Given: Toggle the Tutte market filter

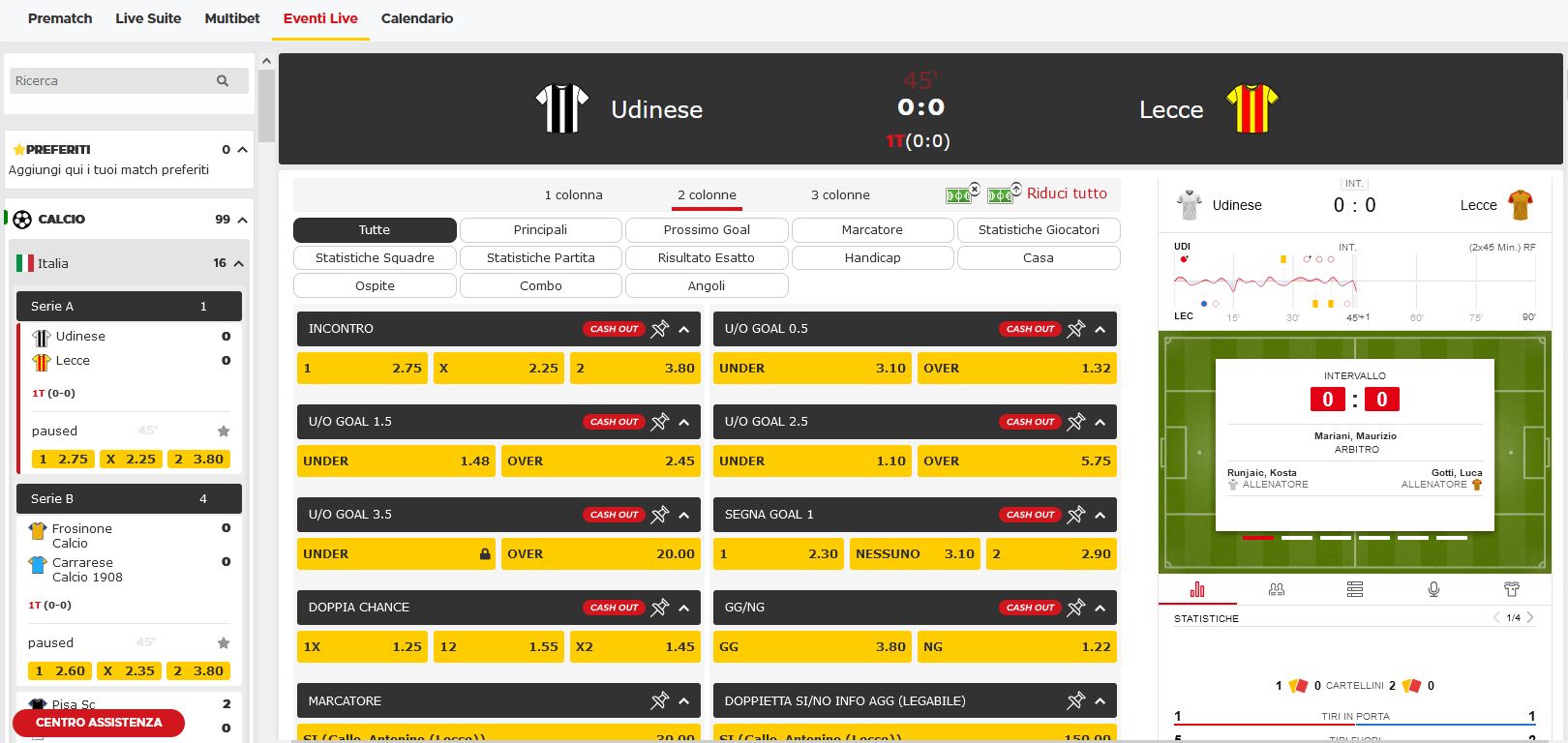Looking at the screenshot, I should [375, 230].
